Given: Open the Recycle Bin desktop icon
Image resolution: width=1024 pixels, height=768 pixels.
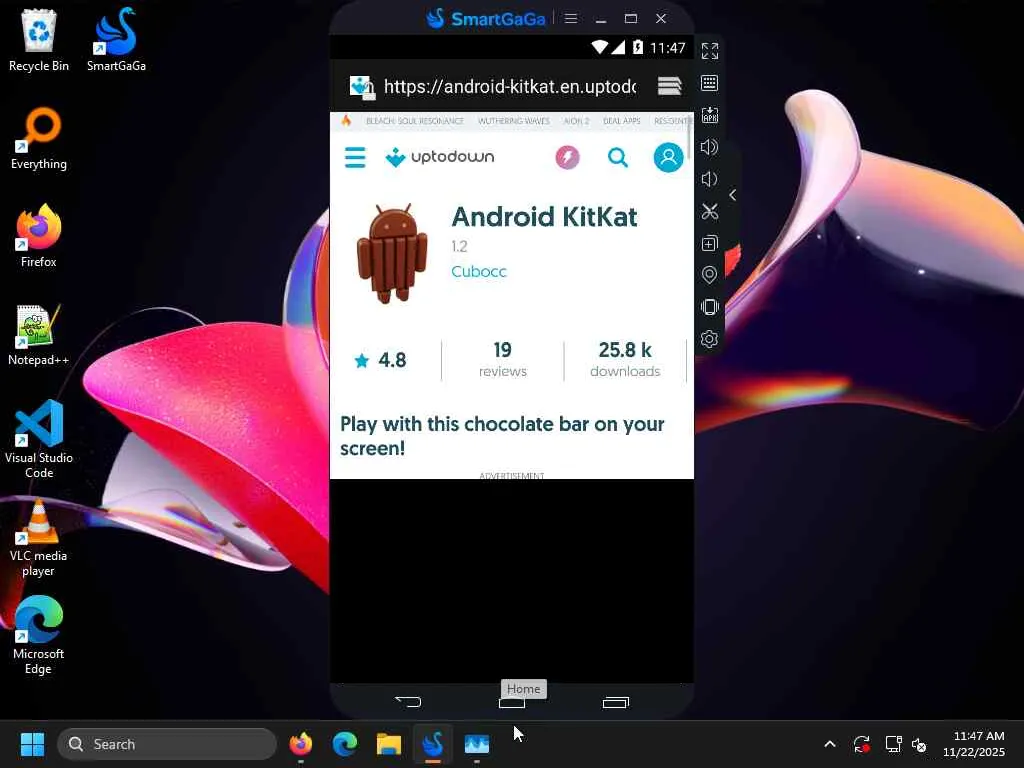Looking at the screenshot, I should coord(39,40).
